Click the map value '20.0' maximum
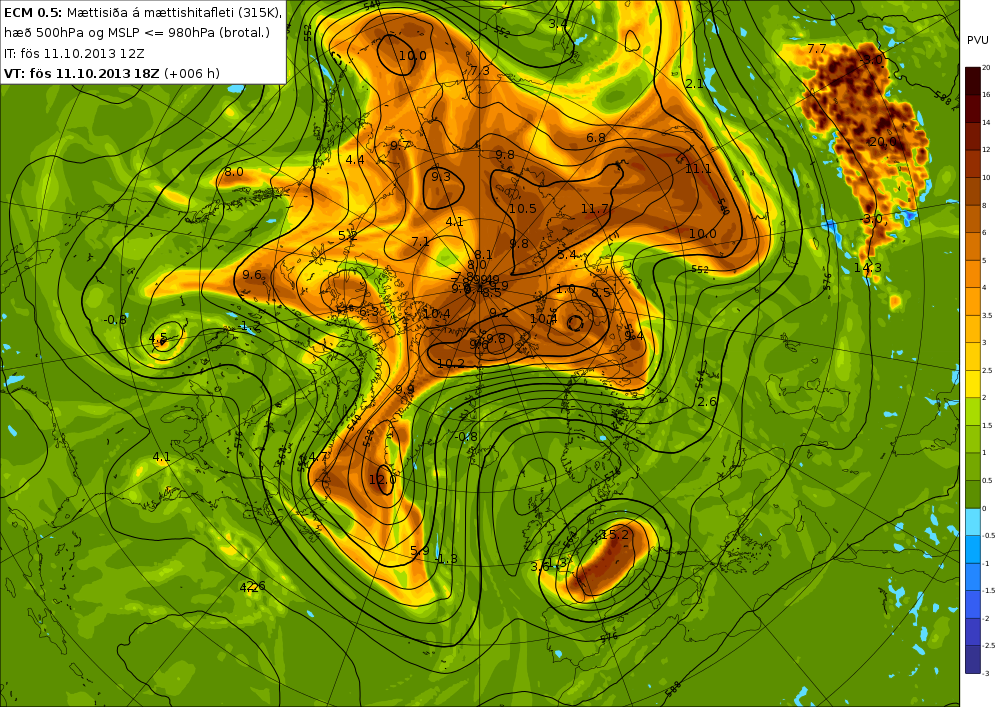The image size is (1000, 707). [x=883, y=142]
